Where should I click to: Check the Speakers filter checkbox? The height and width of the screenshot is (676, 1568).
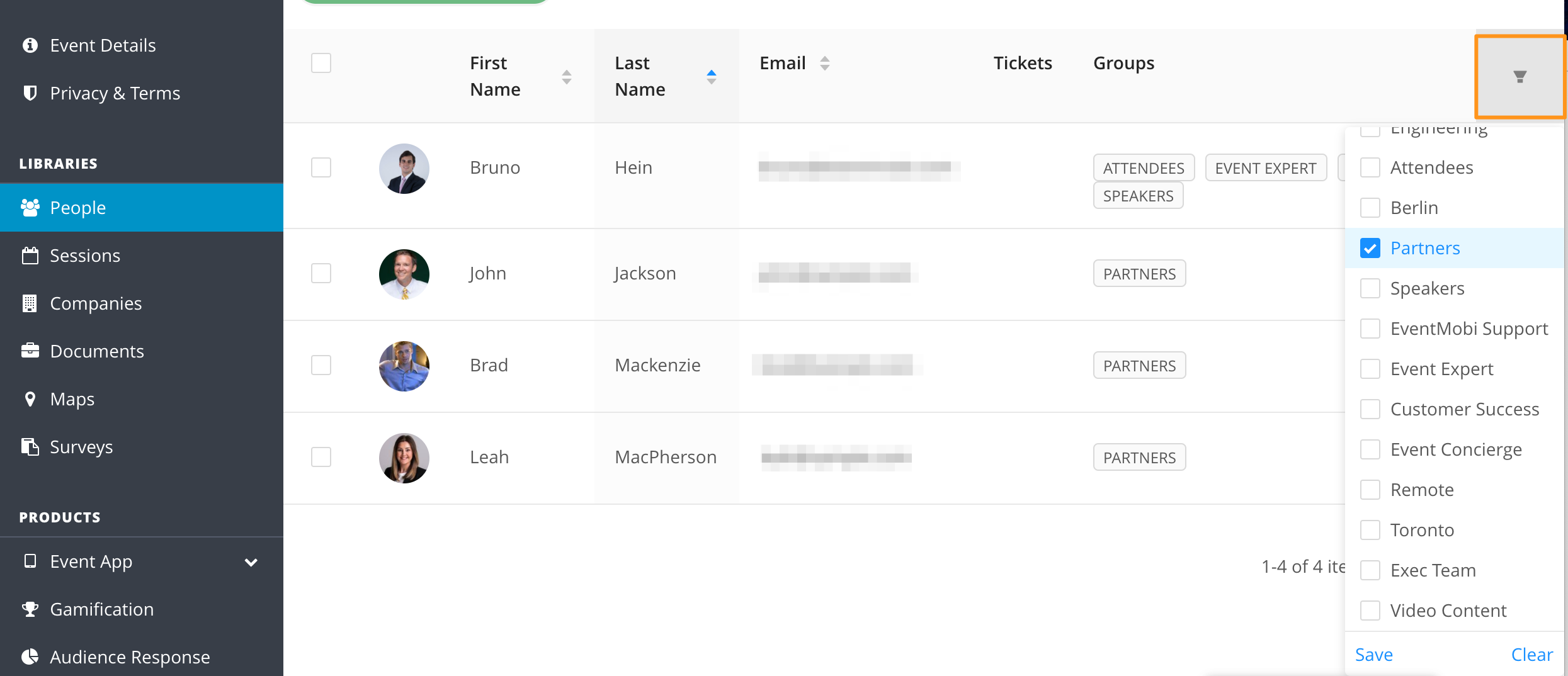tap(1370, 288)
